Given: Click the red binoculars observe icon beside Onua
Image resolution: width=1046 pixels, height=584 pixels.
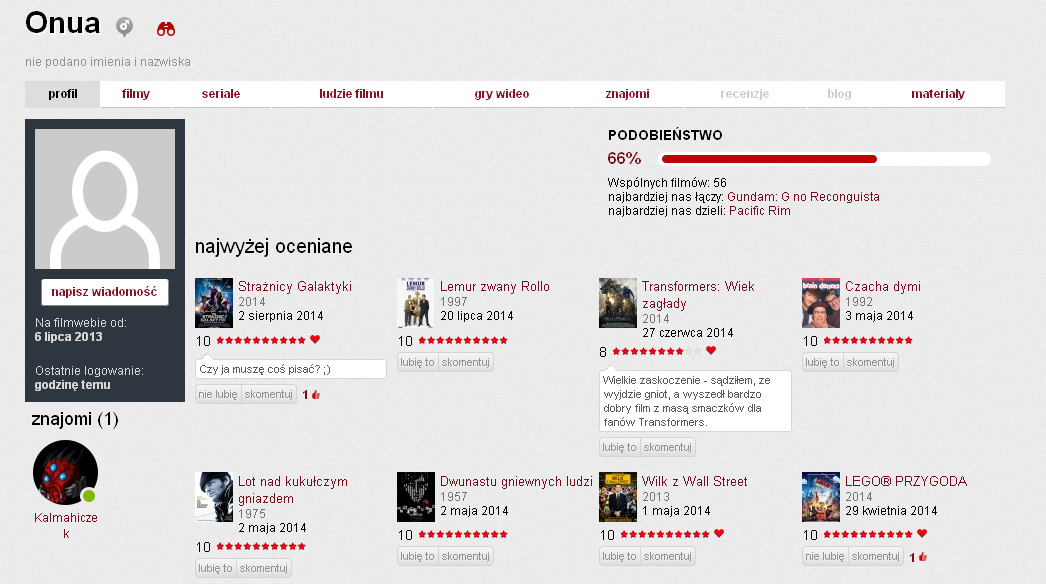Looking at the screenshot, I should click(165, 28).
